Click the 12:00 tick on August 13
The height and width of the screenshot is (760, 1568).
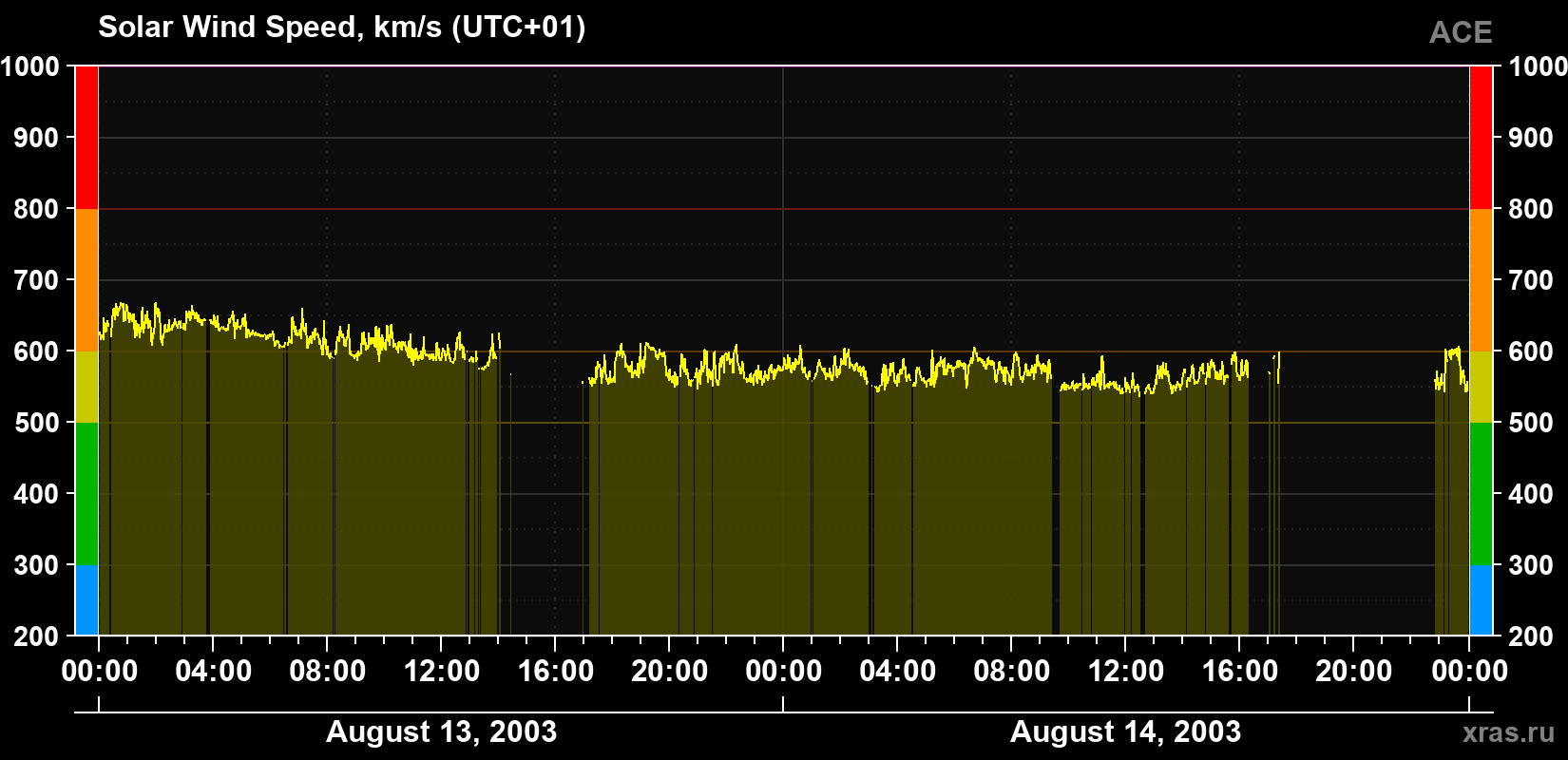click(441, 671)
